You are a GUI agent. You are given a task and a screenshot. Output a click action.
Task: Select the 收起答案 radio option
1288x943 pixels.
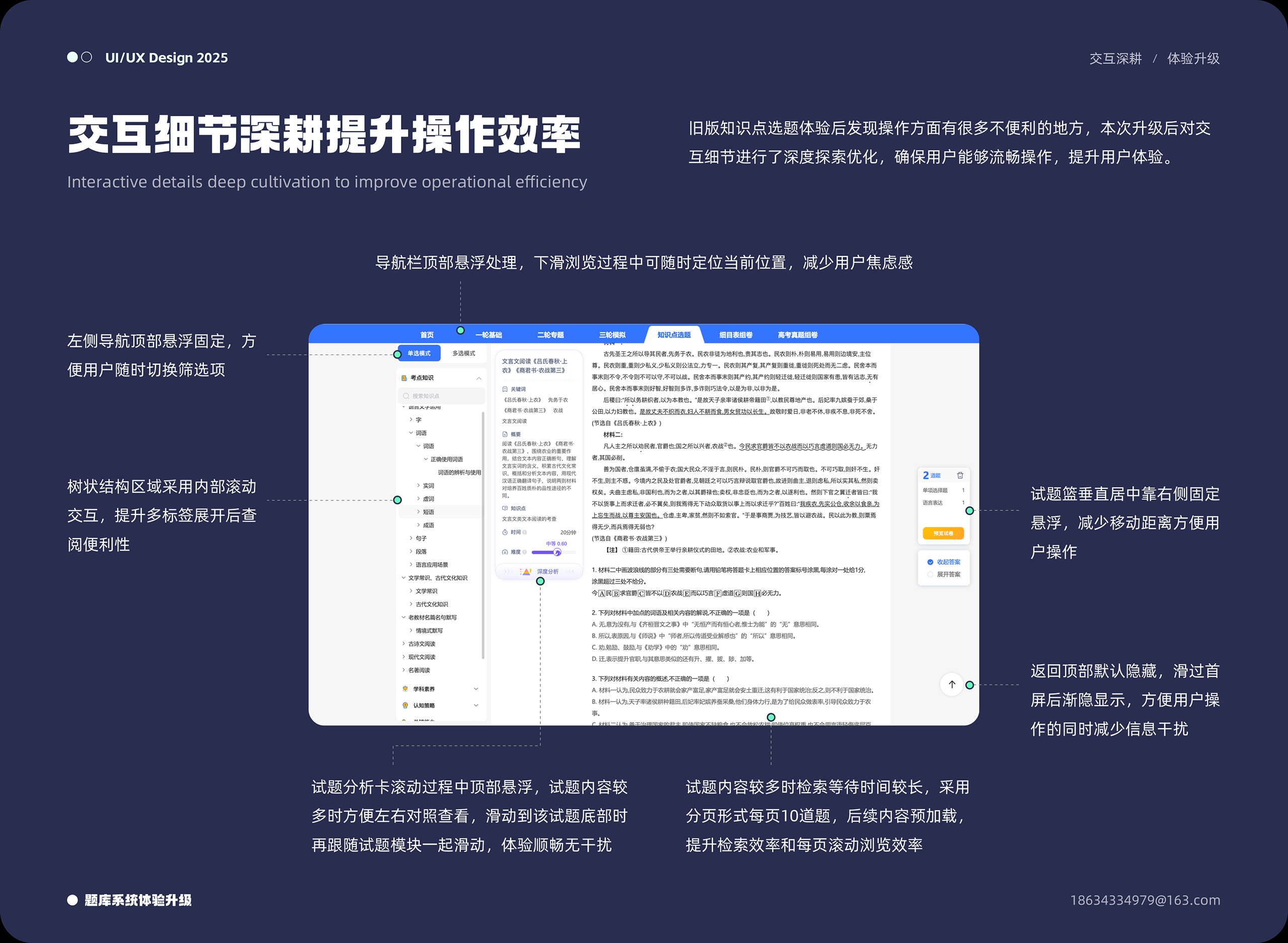click(930, 562)
